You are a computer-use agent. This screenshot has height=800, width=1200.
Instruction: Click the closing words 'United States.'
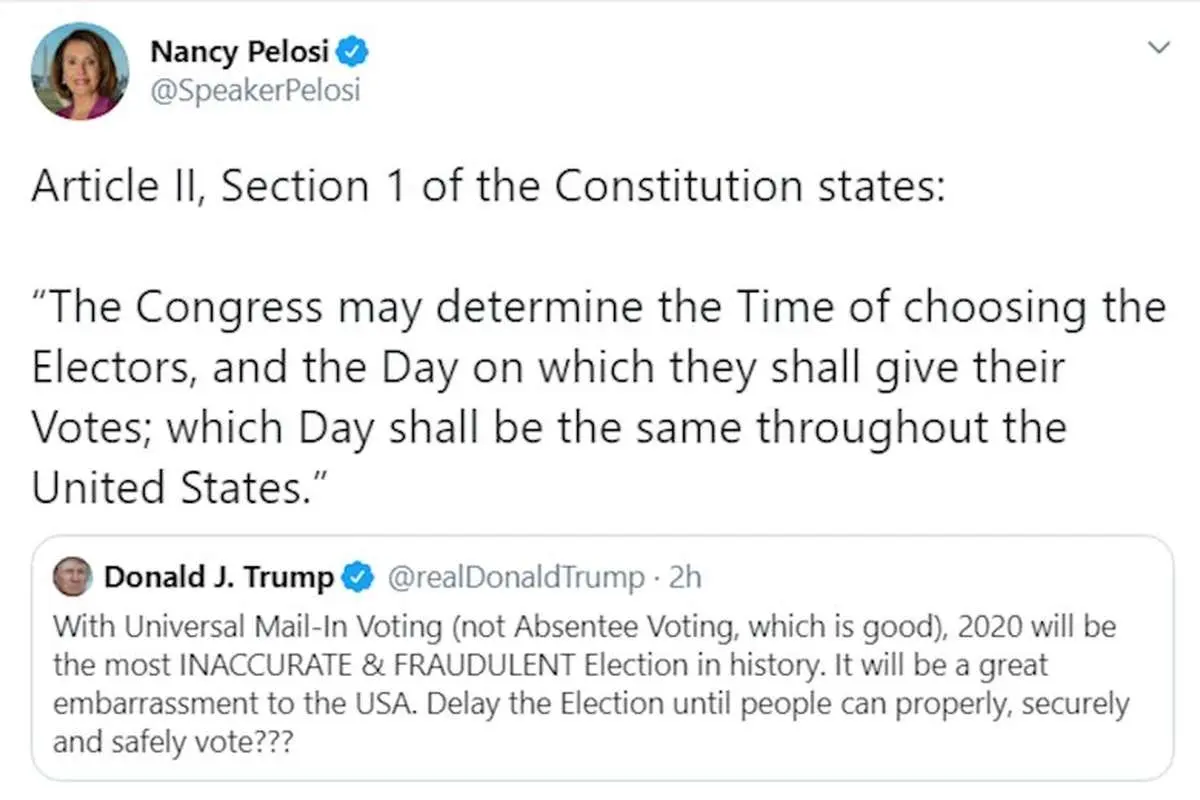180,488
